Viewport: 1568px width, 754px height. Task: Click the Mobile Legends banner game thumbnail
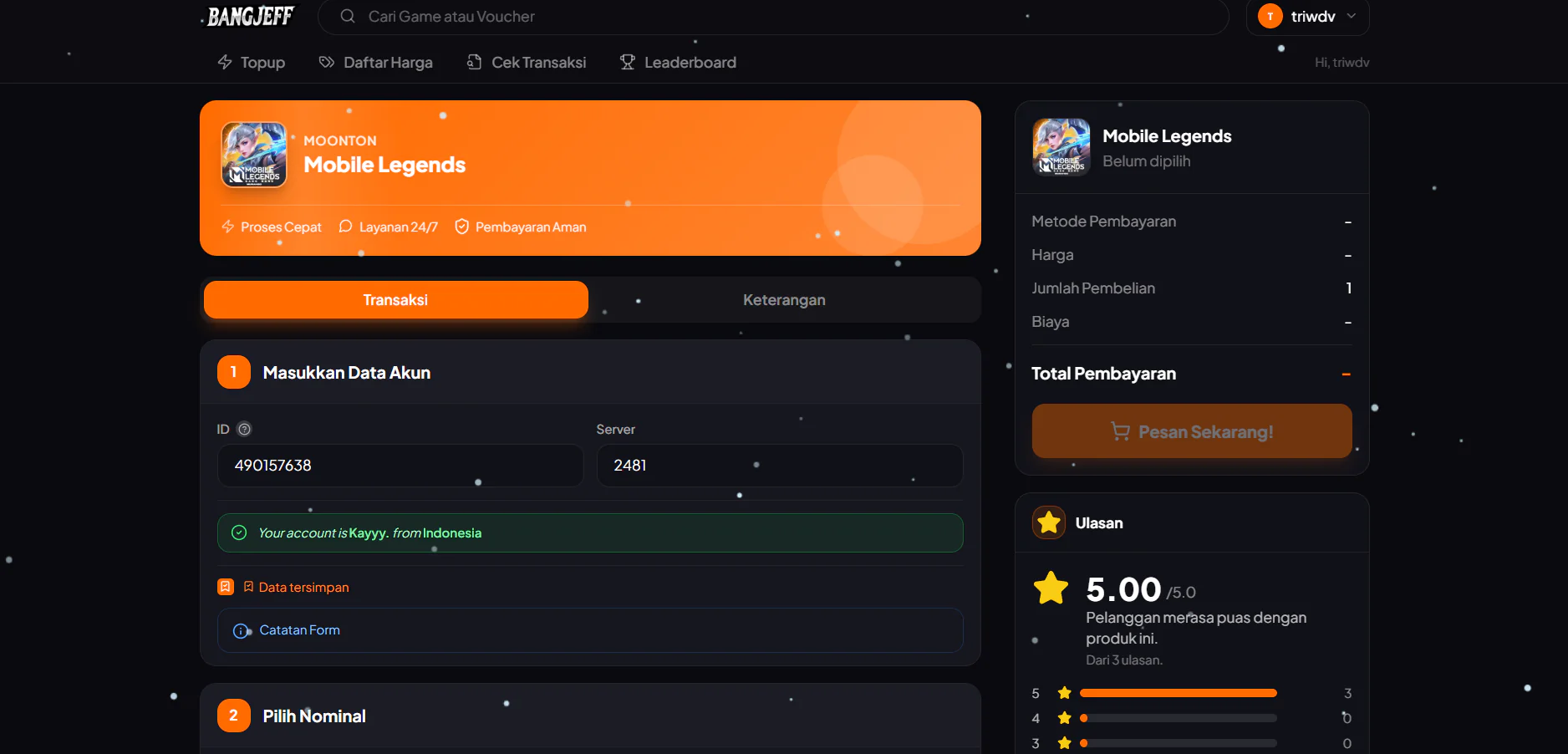tap(254, 155)
